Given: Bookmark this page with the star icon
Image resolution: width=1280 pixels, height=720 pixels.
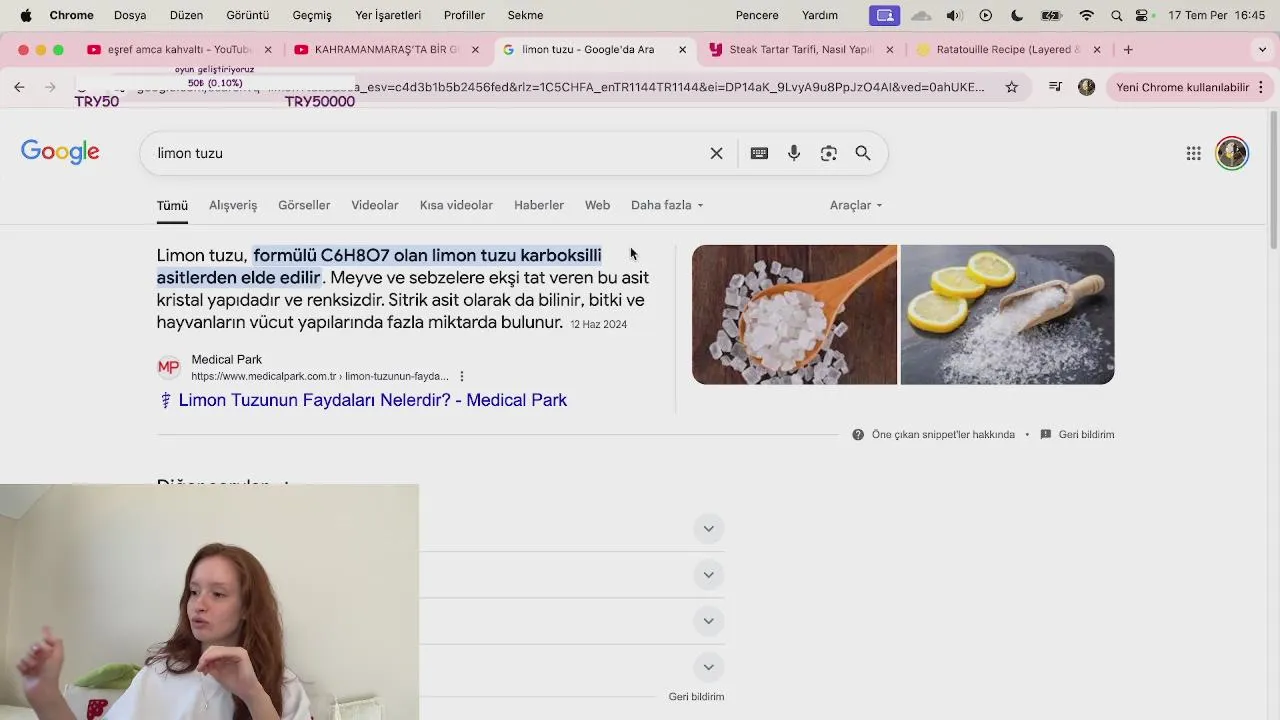Looking at the screenshot, I should [1012, 87].
